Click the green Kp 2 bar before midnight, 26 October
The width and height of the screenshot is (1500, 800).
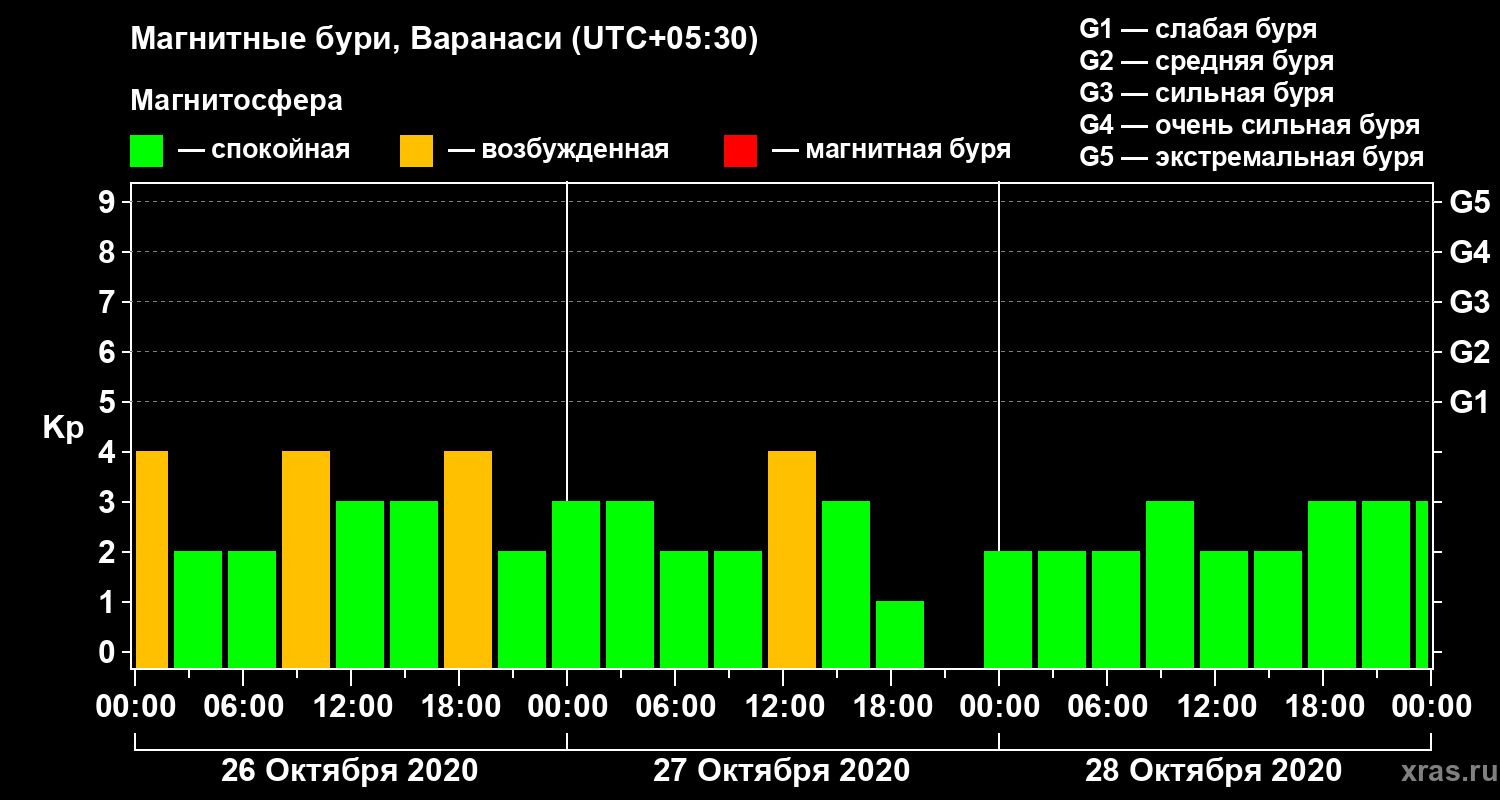click(522, 610)
